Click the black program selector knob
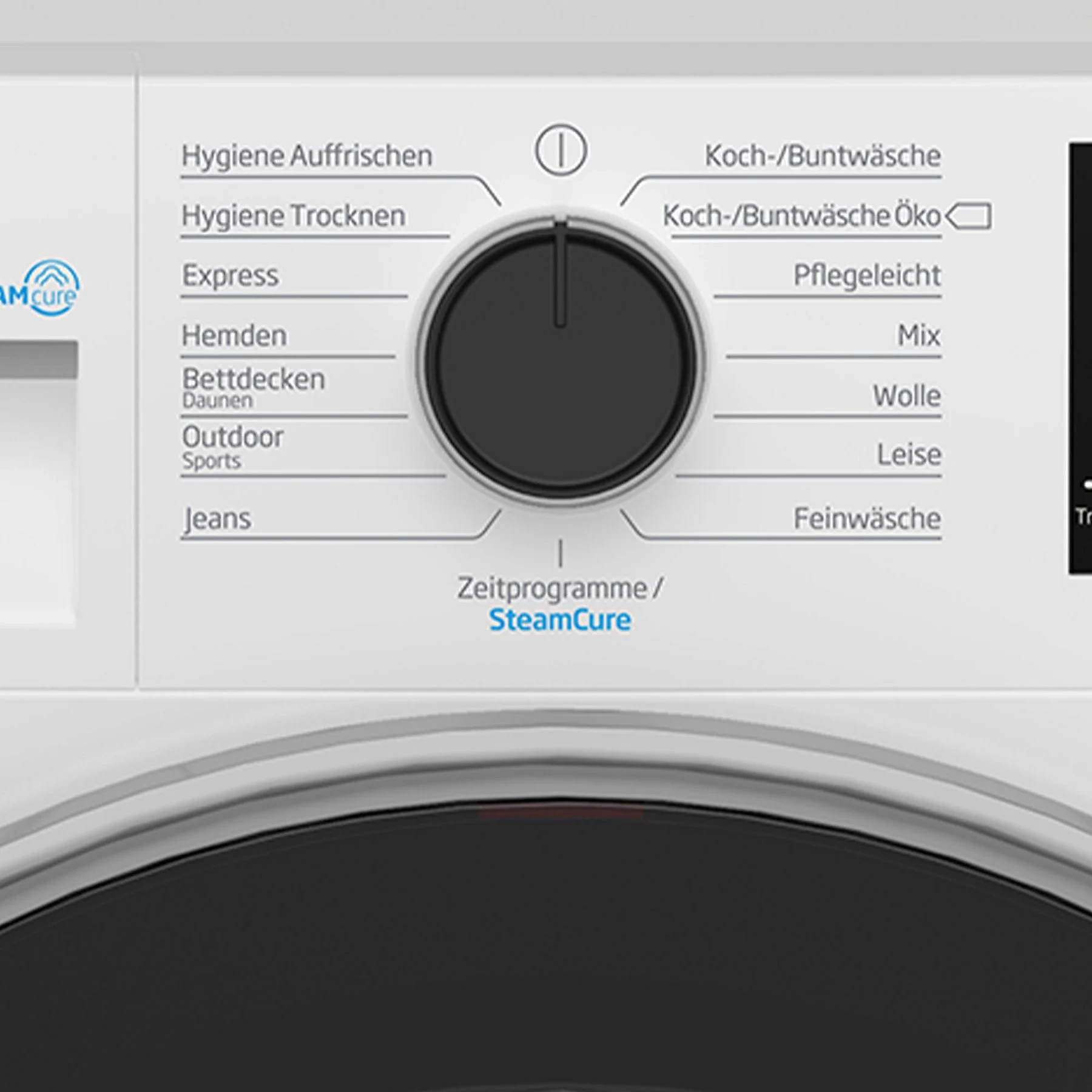The image size is (1092, 1092). tap(560, 361)
